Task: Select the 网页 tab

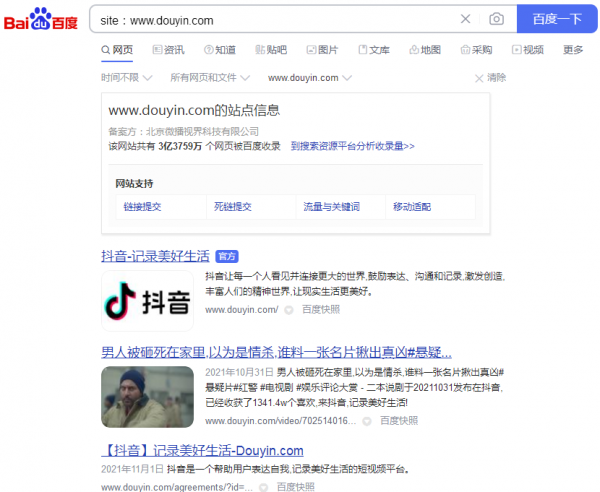Action: [117, 50]
